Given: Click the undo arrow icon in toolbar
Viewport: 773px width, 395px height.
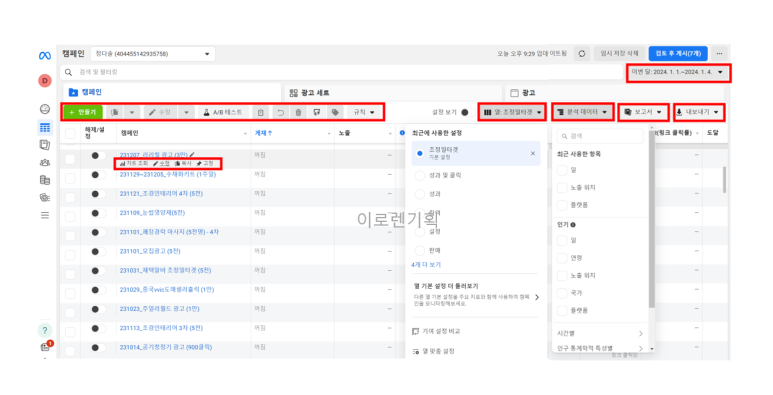Looking at the screenshot, I should tap(281, 112).
